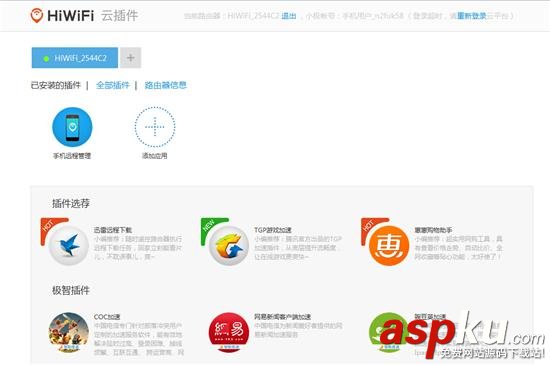Select the HIWIFI_2544C2 router tab
Image resolution: width=550 pixels, height=365 pixels.
pyautogui.click(x=75, y=58)
